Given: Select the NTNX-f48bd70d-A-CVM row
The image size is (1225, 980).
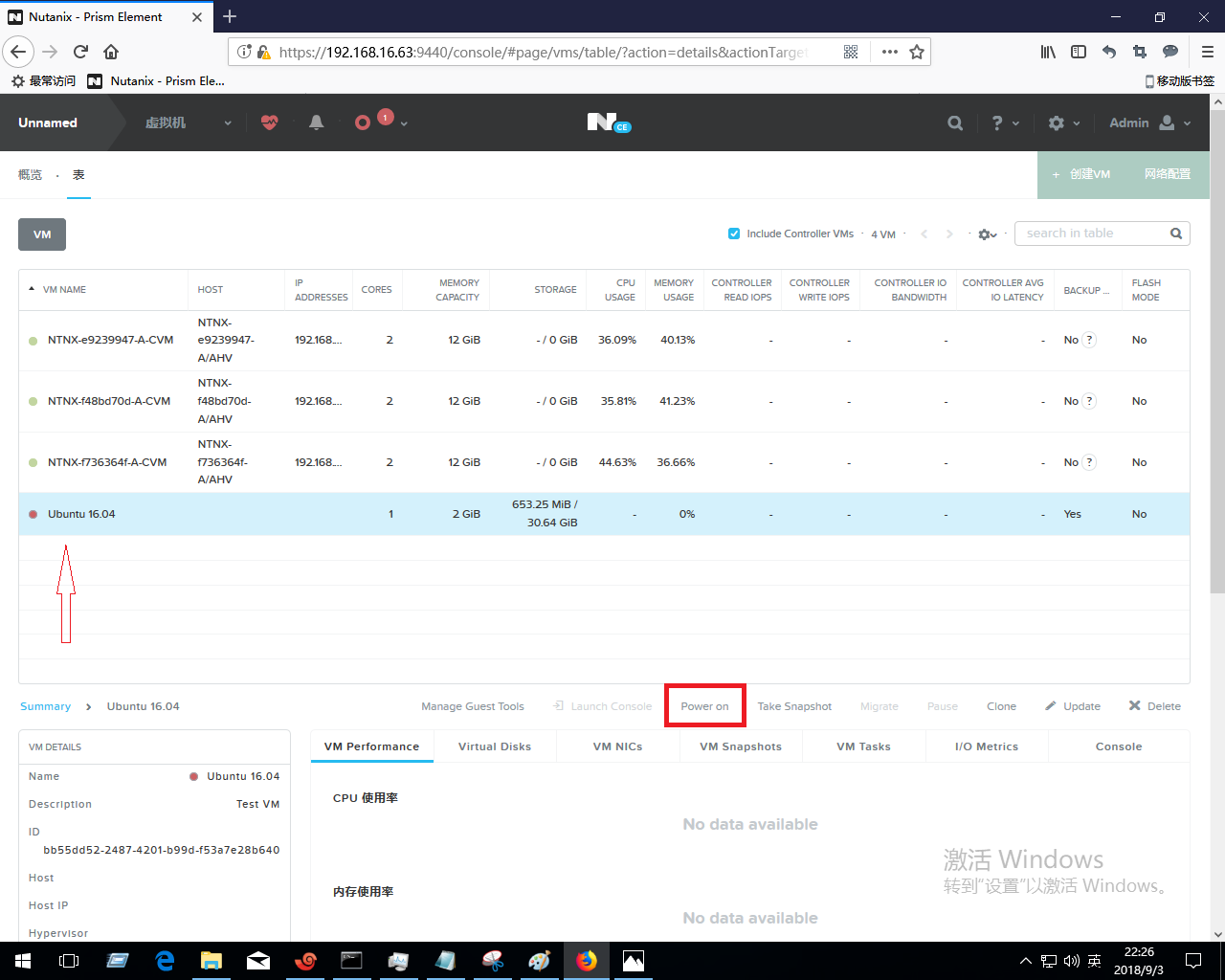Looking at the screenshot, I should [604, 401].
